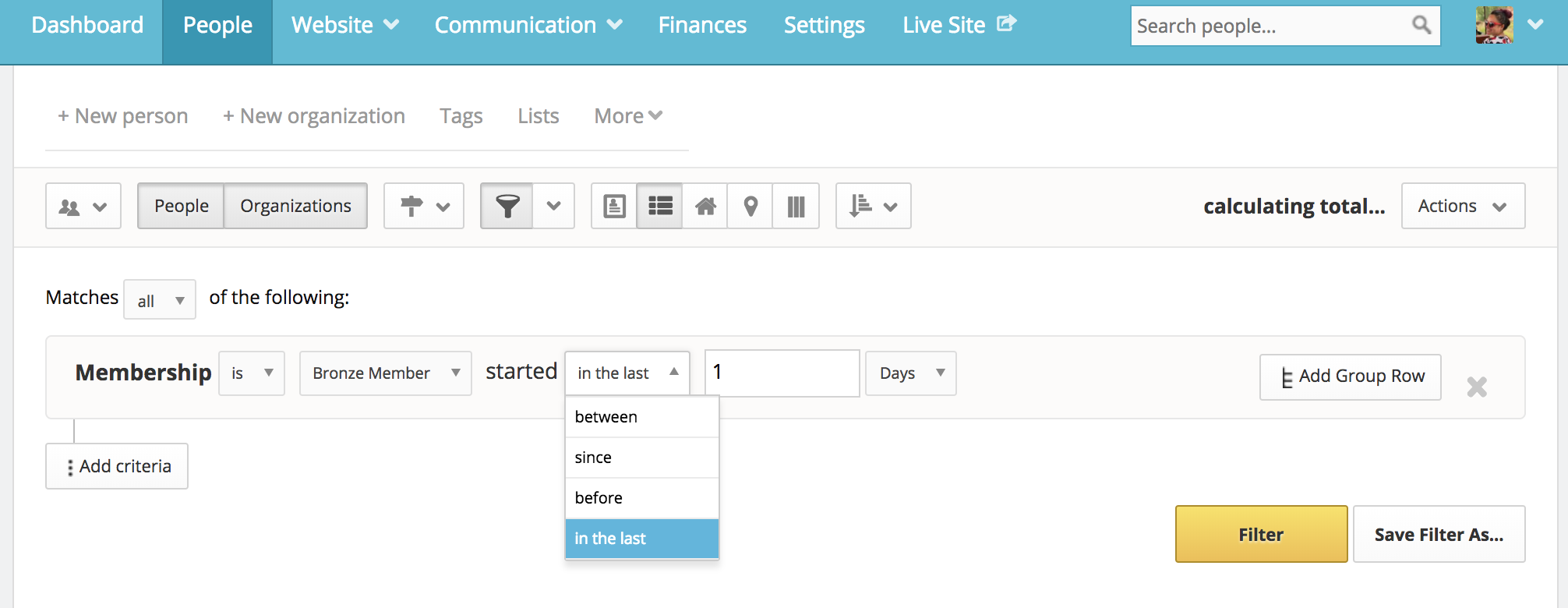Select the list view icon
This screenshot has width=1568, height=608.
[x=660, y=207]
